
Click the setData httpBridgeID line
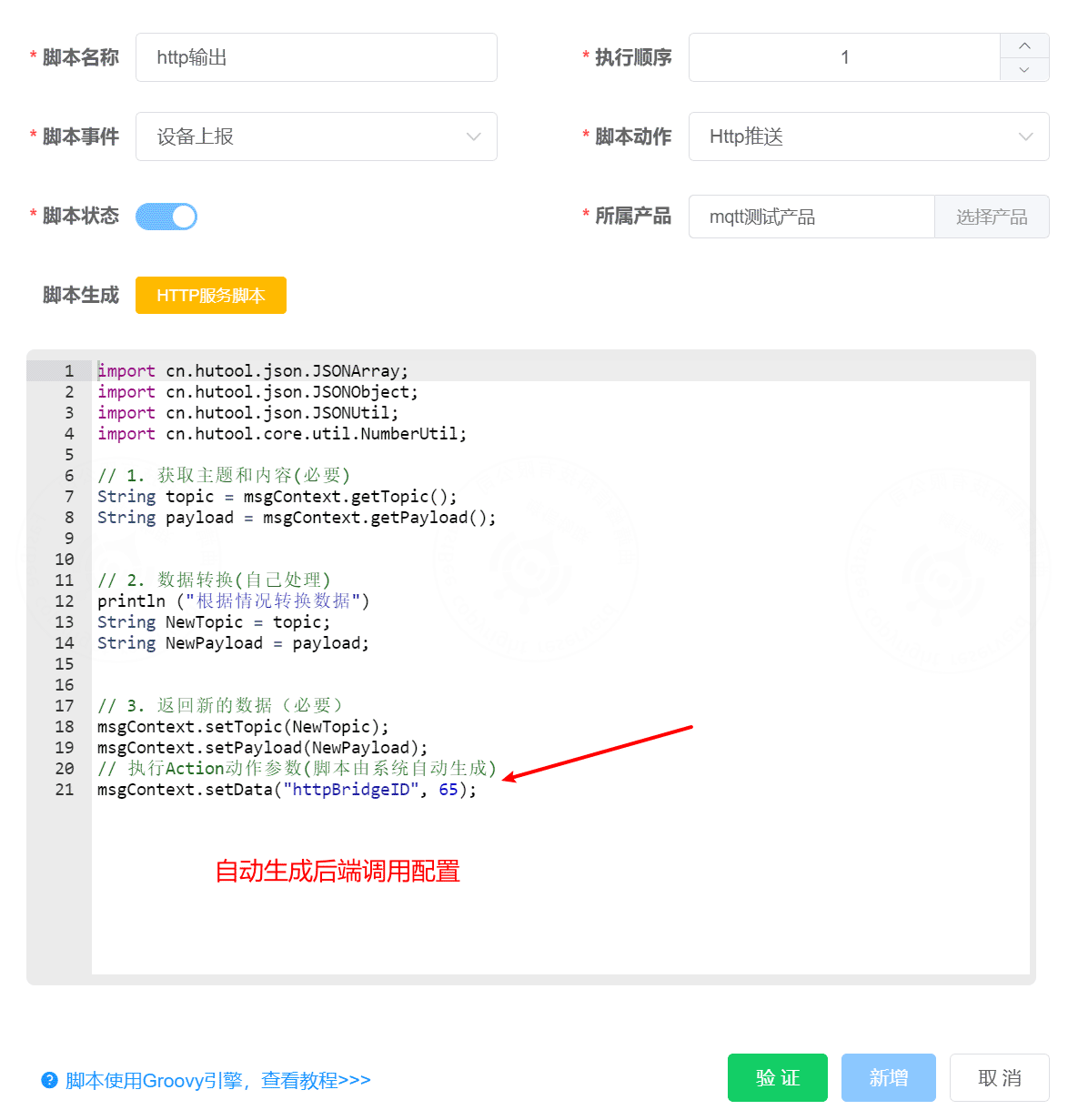point(287,790)
